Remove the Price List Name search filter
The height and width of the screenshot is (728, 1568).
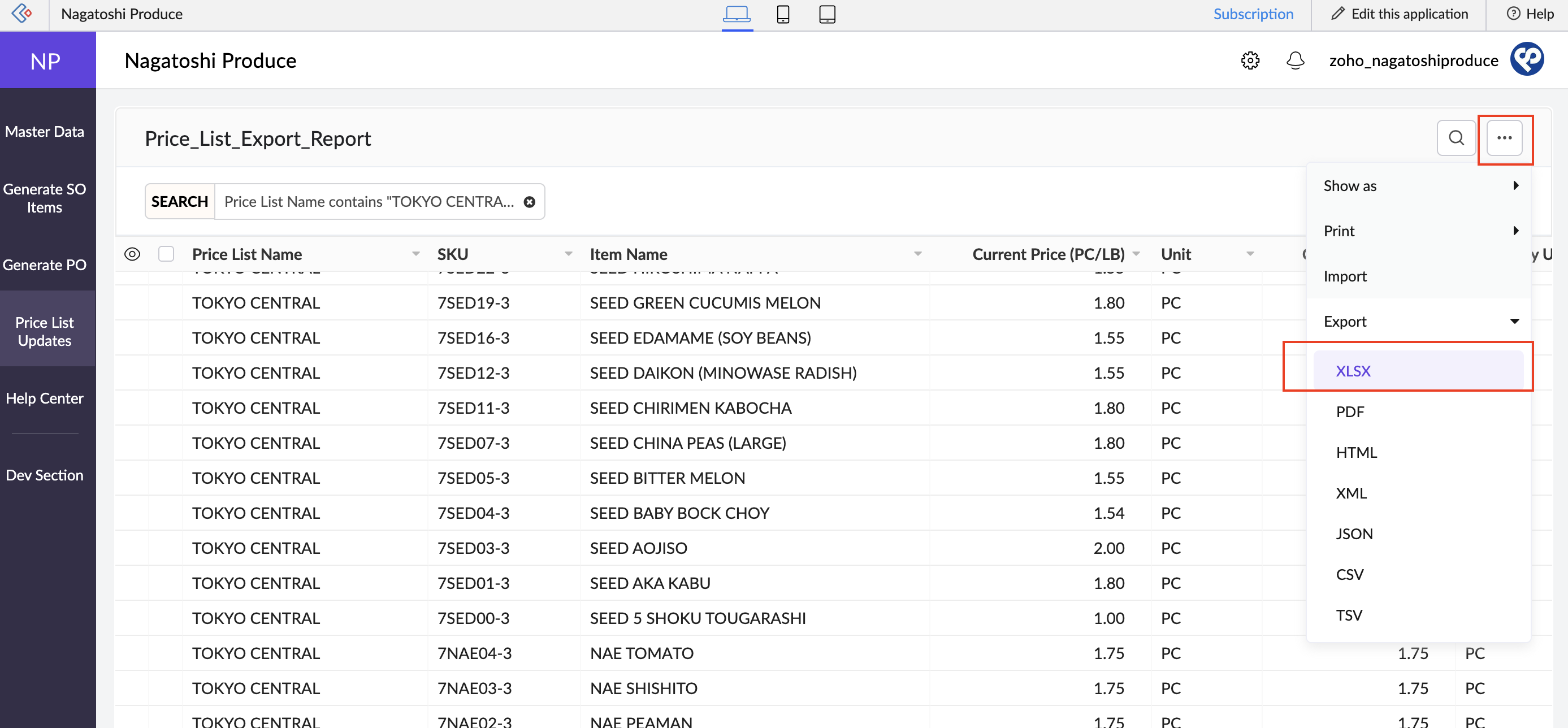point(530,202)
